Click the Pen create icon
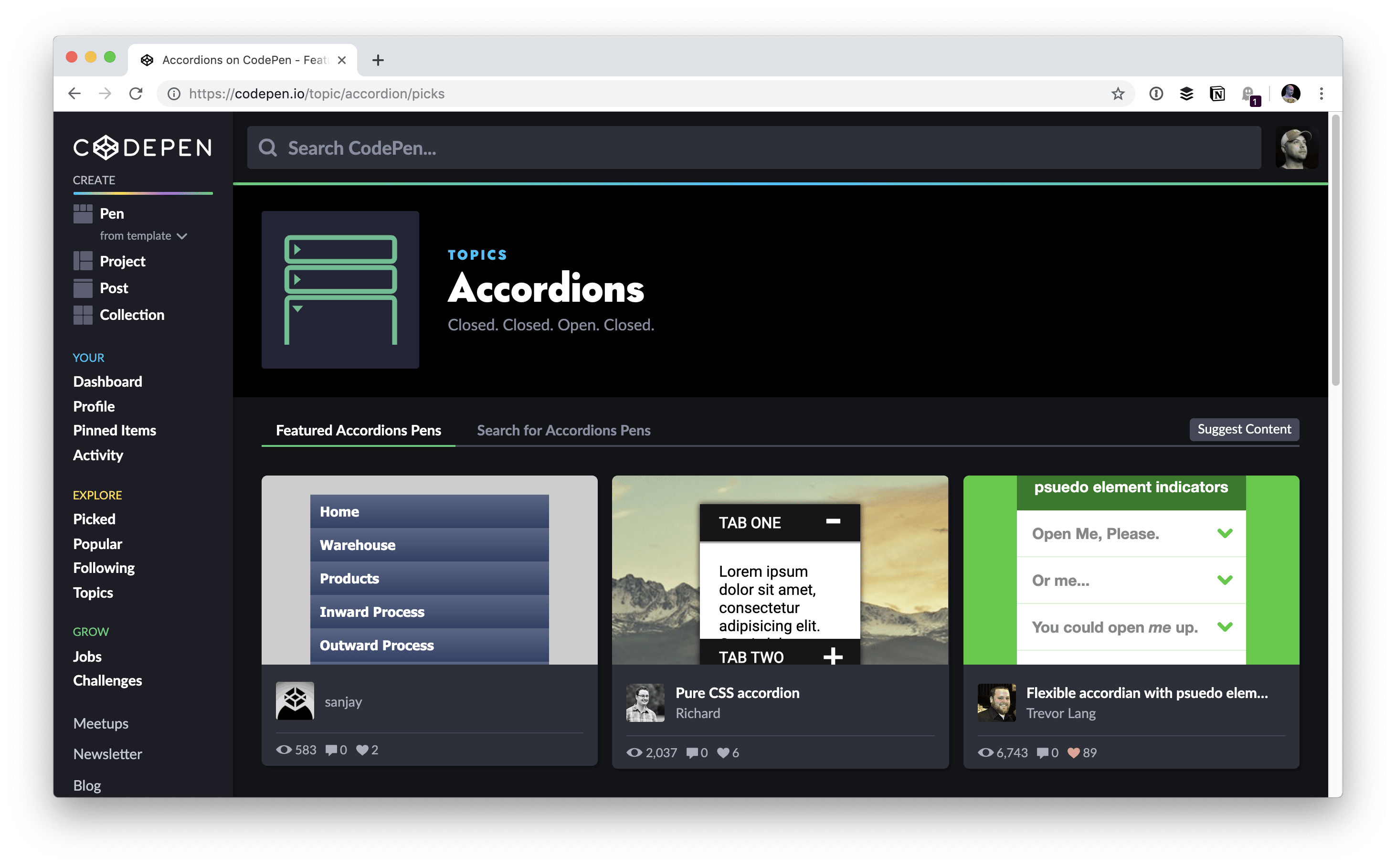 83,213
